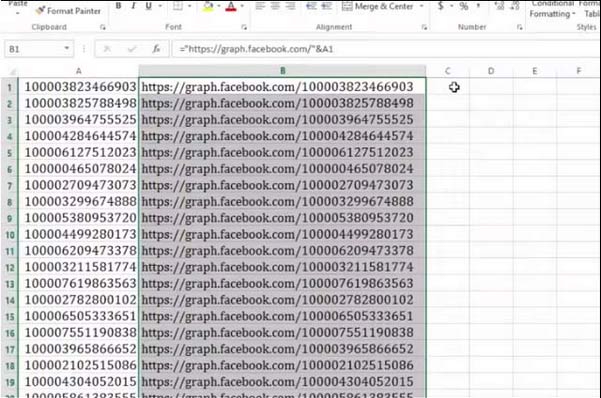601x398 pixels.
Task: Open Alignment settings dialog launcher
Action: pyautogui.click(x=424, y=27)
